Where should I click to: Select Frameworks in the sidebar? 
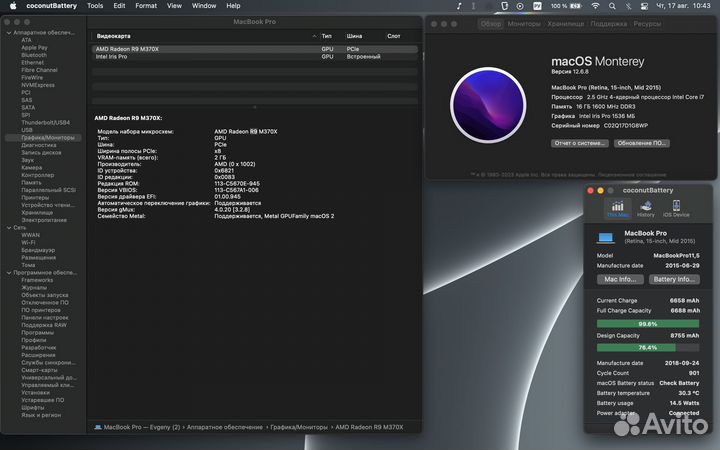pos(37,280)
